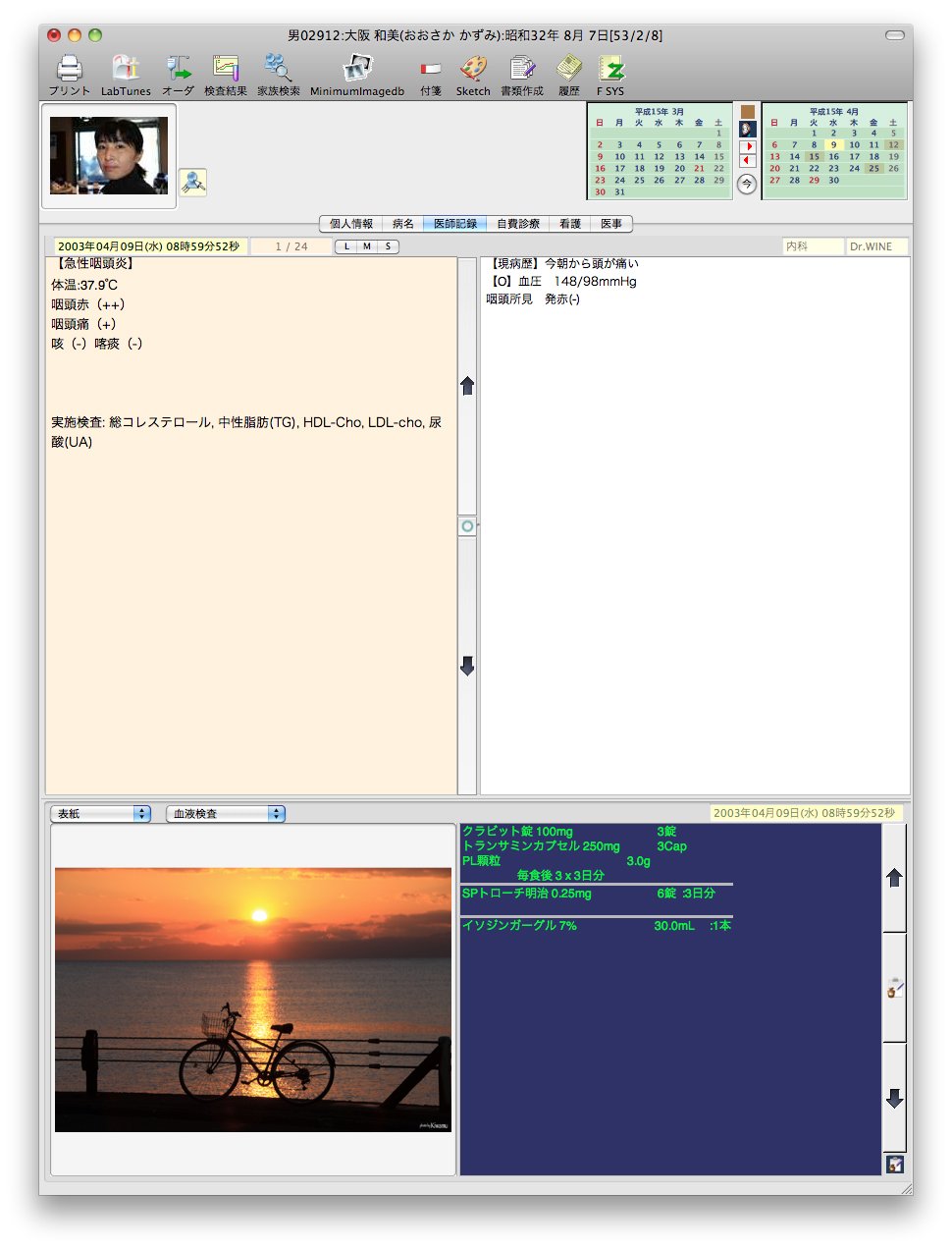952x1249 pixels.
Task: Click 咽頭所見 発赤(-) line
Action: click(x=533, y=299)
